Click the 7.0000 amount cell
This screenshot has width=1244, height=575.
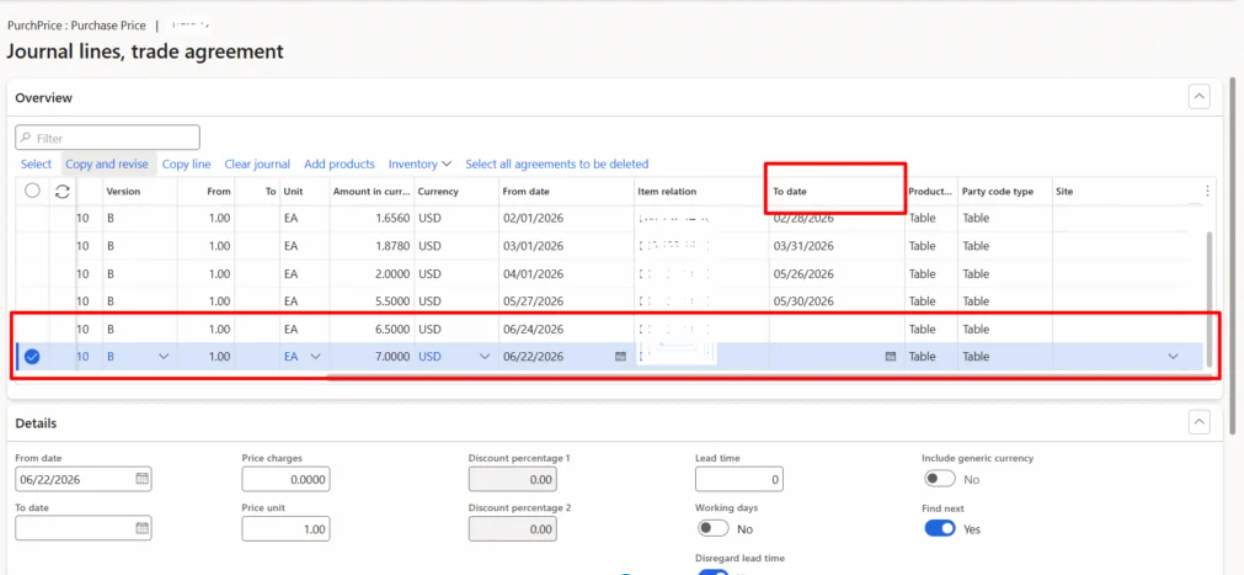coord(372,357)
